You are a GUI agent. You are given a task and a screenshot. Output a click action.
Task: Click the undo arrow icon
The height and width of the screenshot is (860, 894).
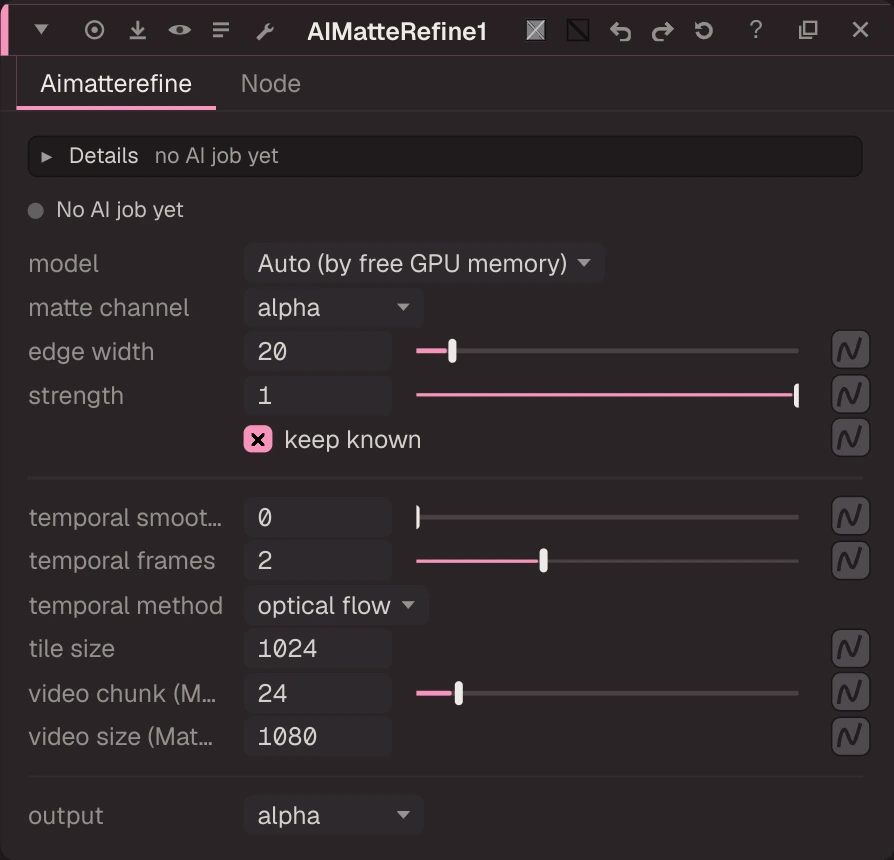click(x=620, y=31)
